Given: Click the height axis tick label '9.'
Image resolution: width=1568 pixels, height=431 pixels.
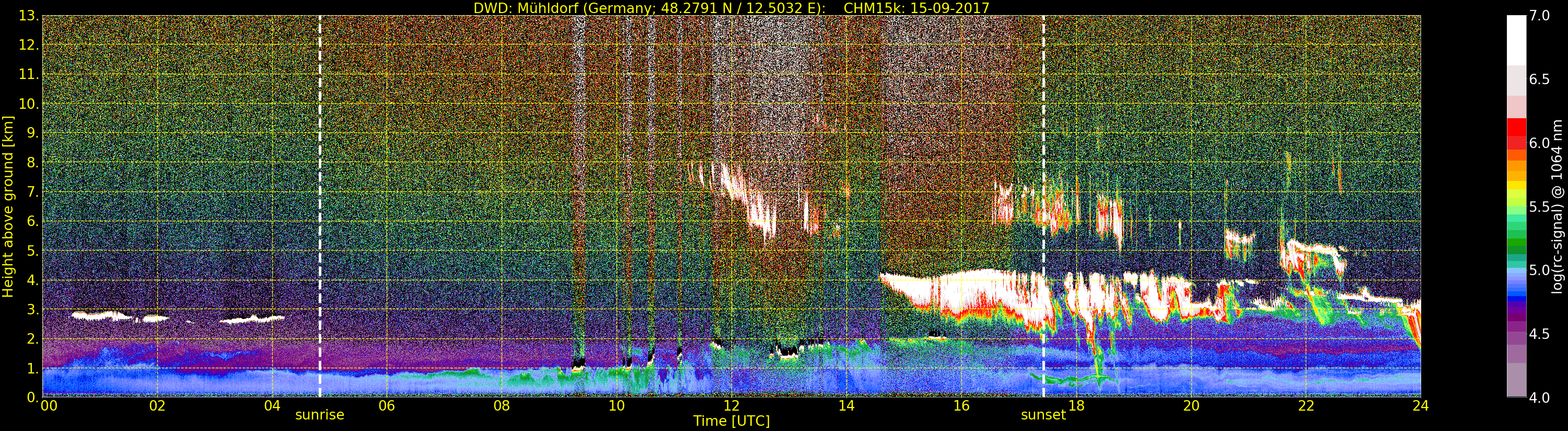Looking at the screenshot, I should [x=33, y=133].
